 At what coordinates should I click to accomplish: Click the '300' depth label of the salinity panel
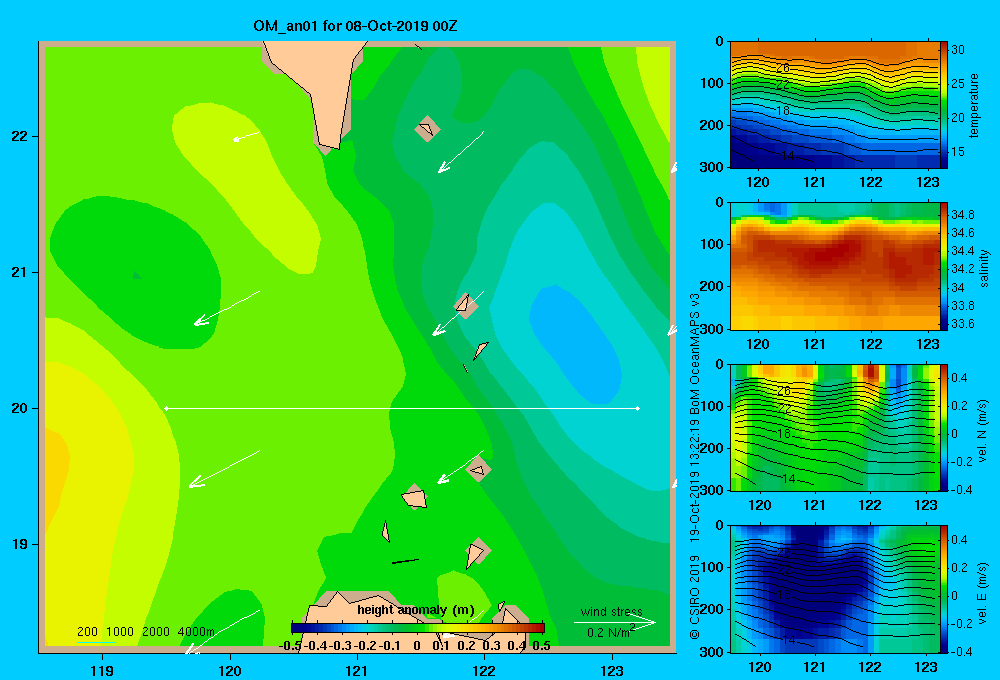pos(711,328)
